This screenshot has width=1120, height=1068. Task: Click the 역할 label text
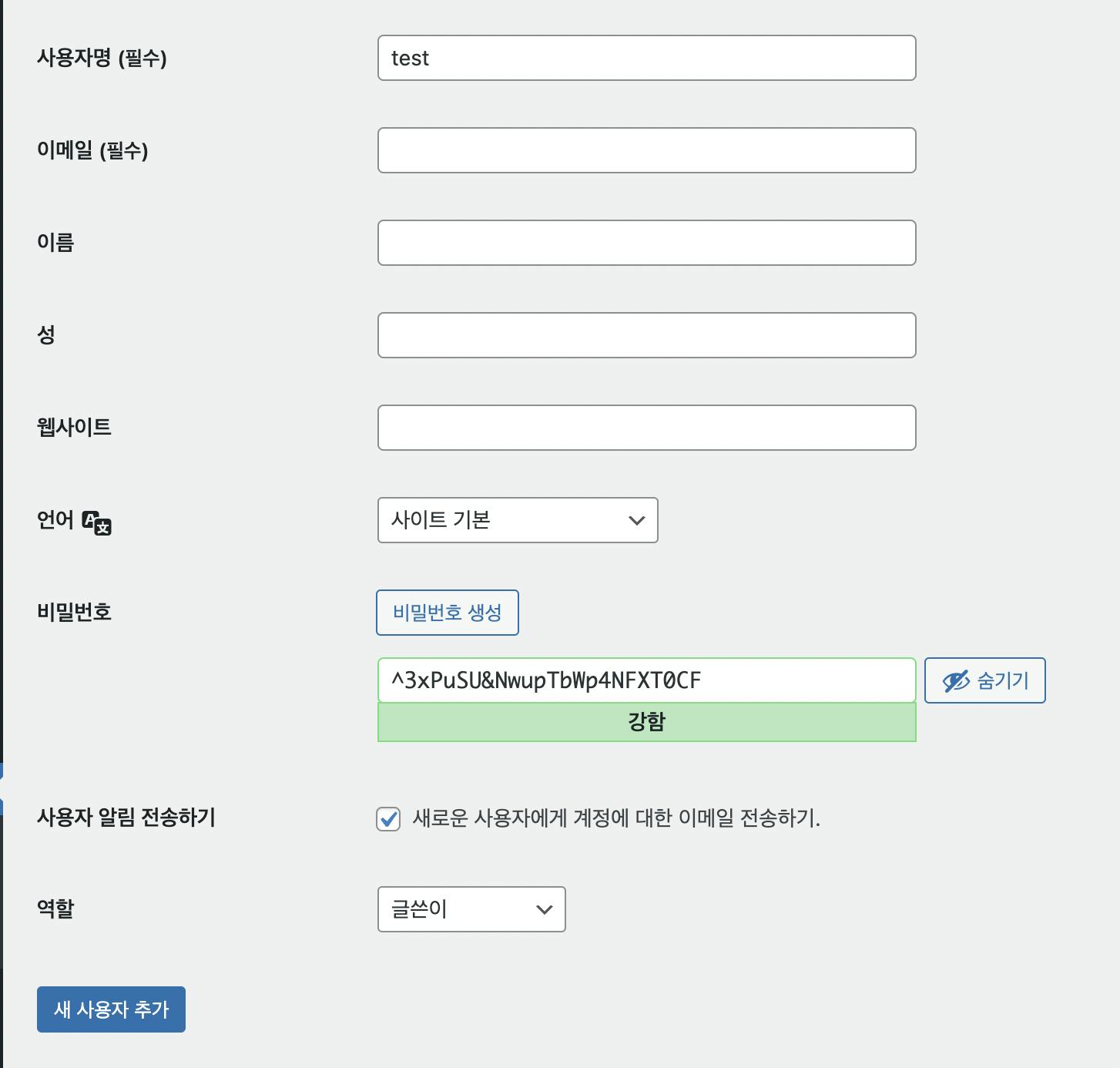point(55,908)
